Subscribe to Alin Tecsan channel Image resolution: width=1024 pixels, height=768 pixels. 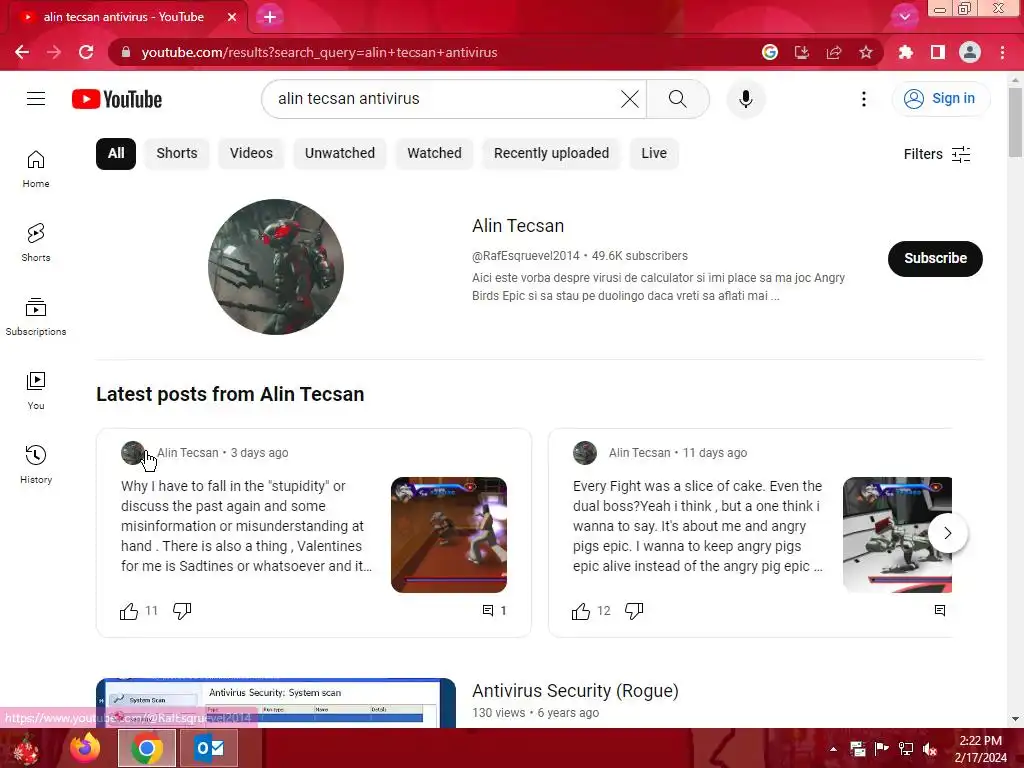[x=935, y=259]
